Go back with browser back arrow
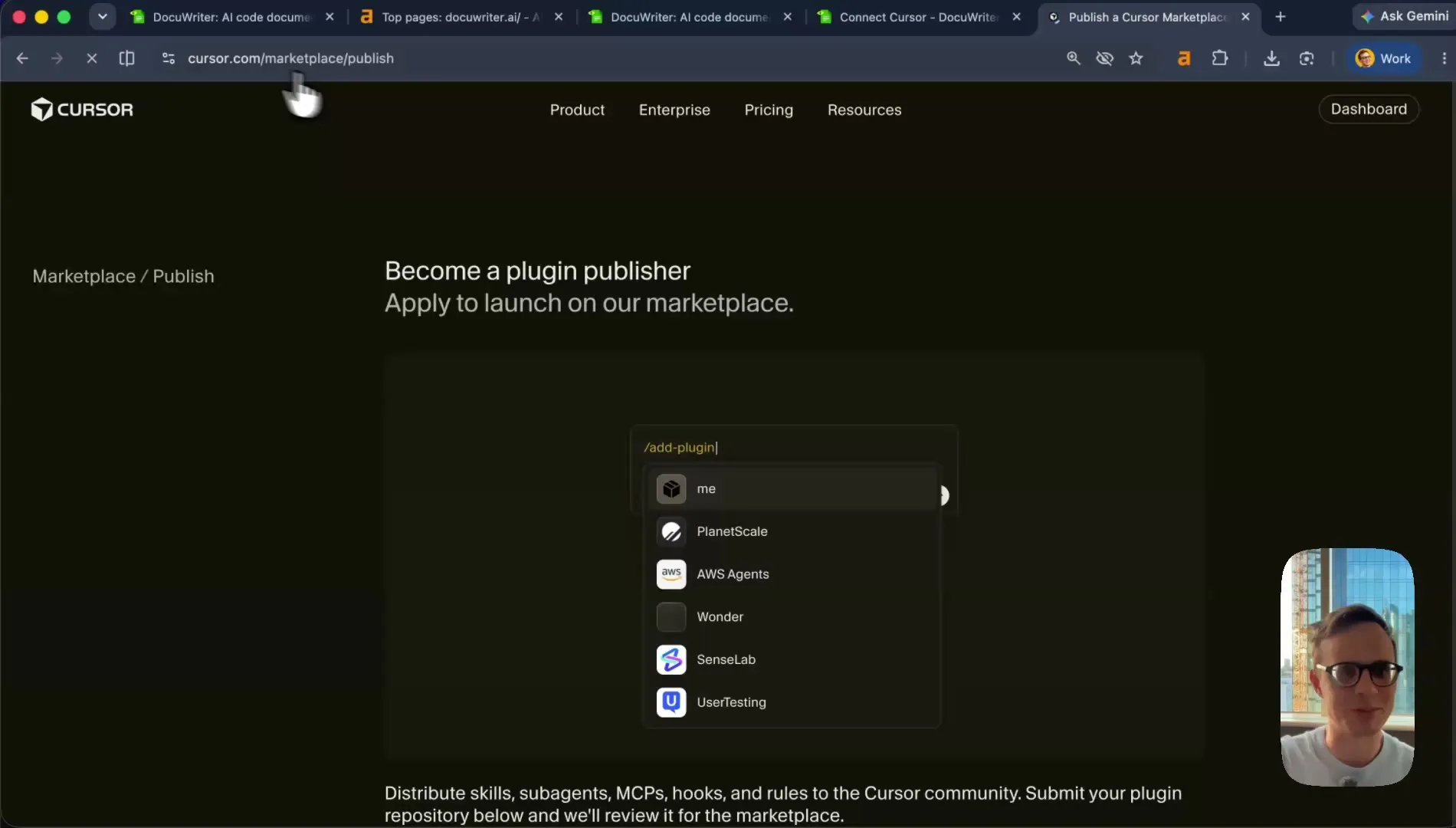This screenshot has height=828, width=1456. click(22, 58)
